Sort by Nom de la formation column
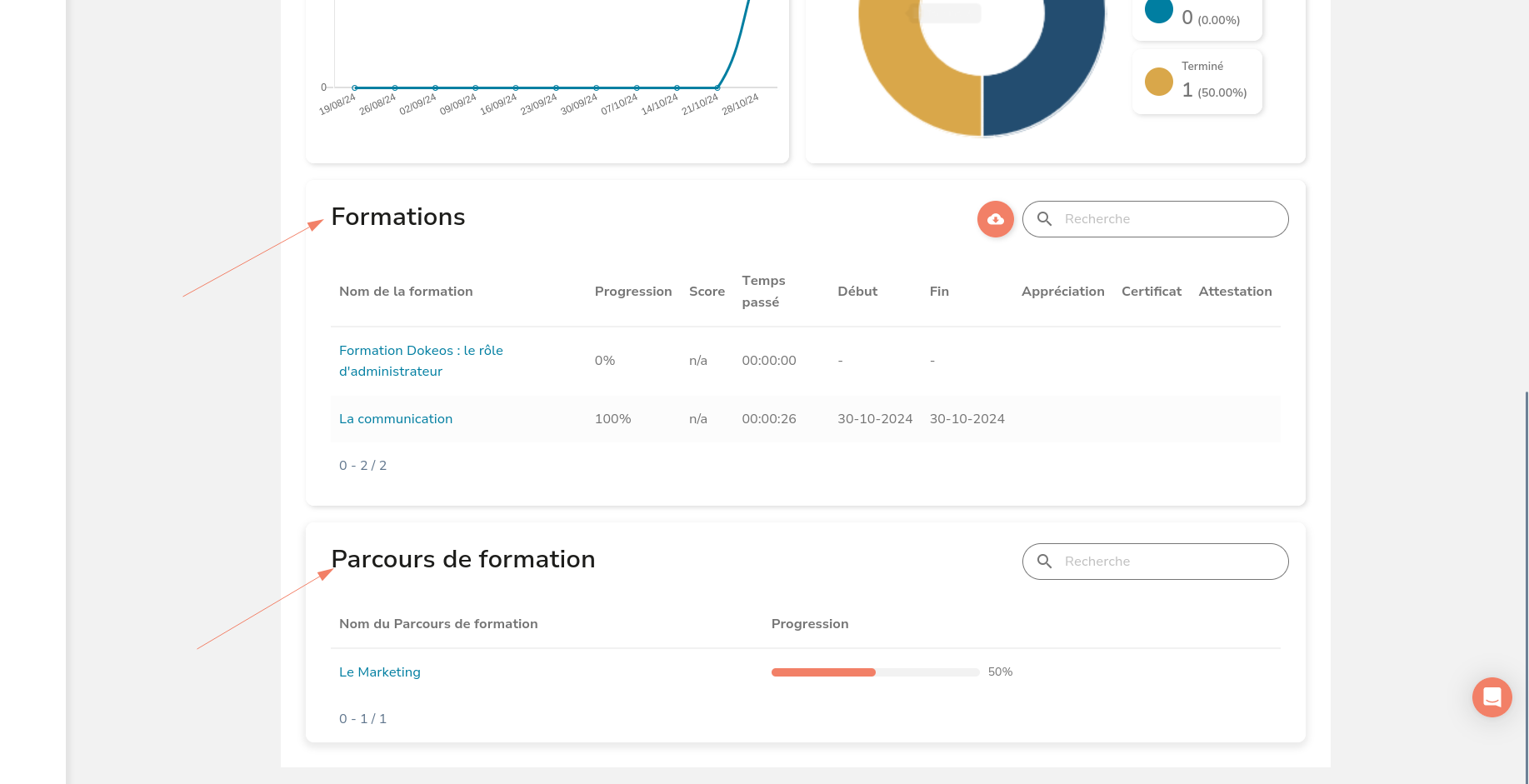The width and height of the screenshot is (1529, 784). pyautogui.click(x=406, y=292)
